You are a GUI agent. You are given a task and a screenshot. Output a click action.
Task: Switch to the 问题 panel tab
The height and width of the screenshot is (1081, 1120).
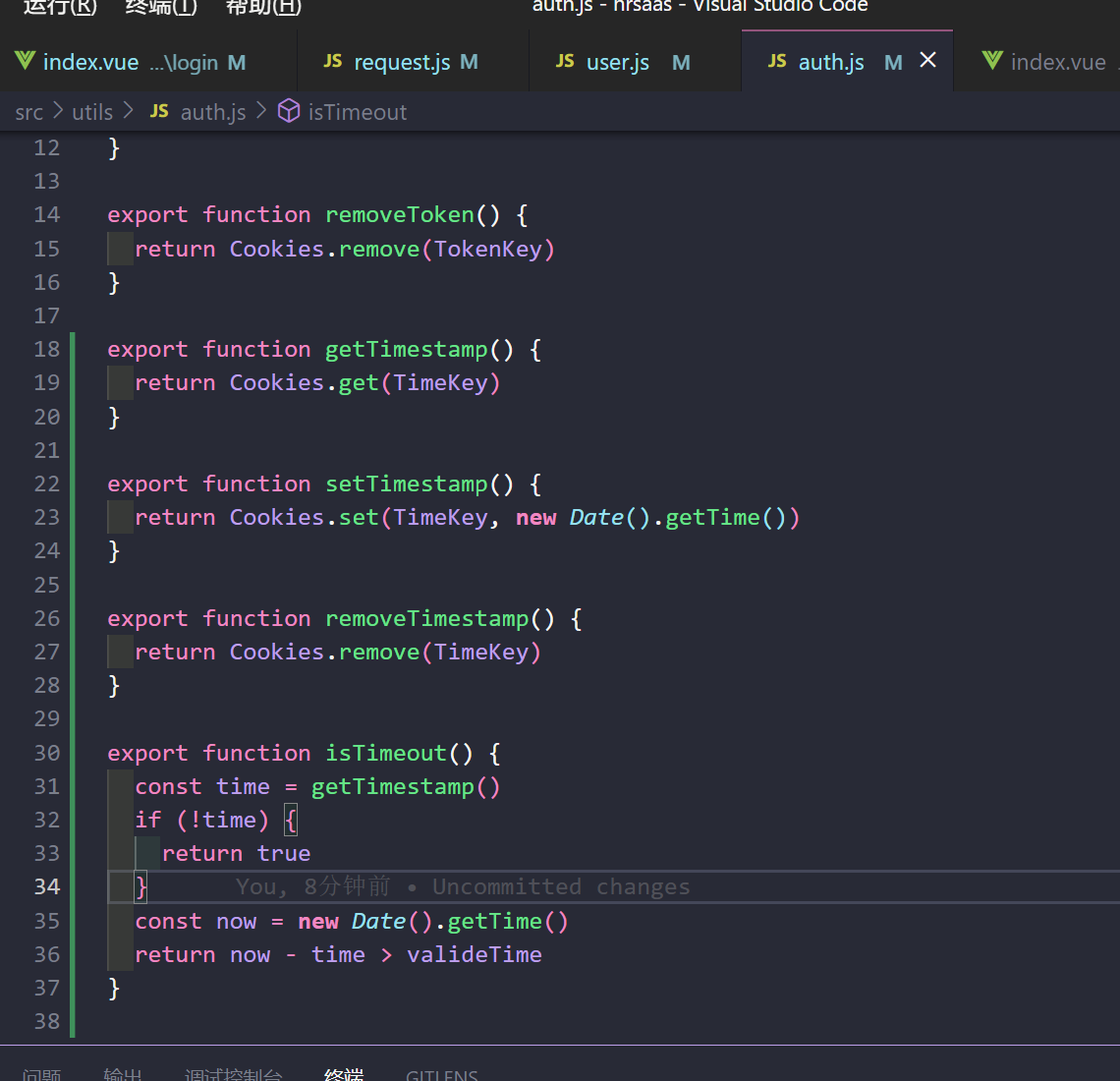pyautogui.click(x=41, y=1073)
